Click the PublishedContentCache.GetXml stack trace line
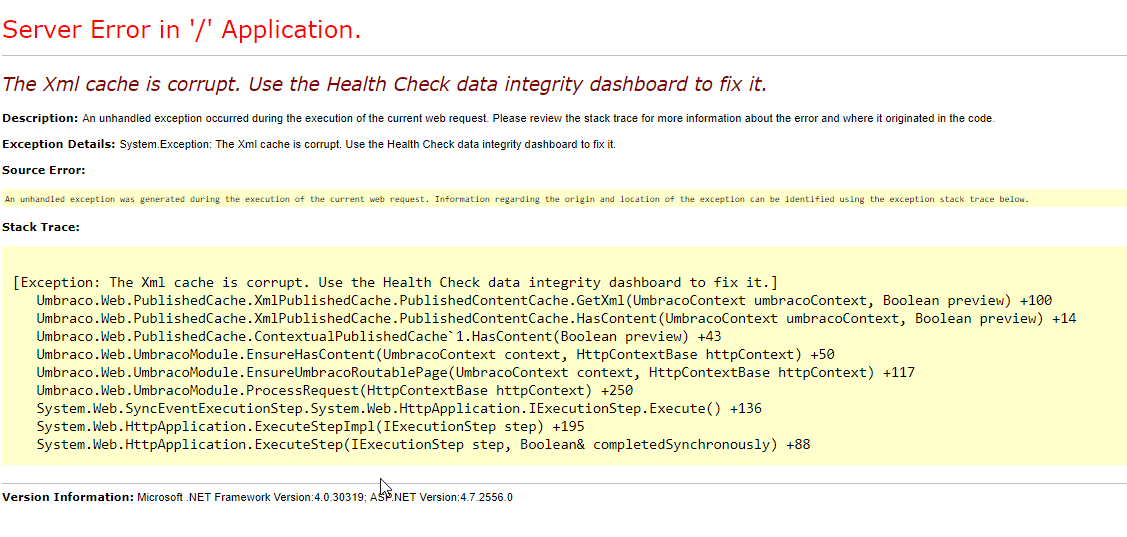 tap(544, 301)
